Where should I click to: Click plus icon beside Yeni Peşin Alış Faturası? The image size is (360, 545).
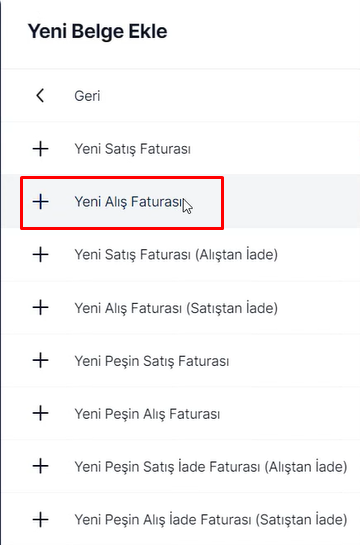pyautogui.click(x=40, y=413)
